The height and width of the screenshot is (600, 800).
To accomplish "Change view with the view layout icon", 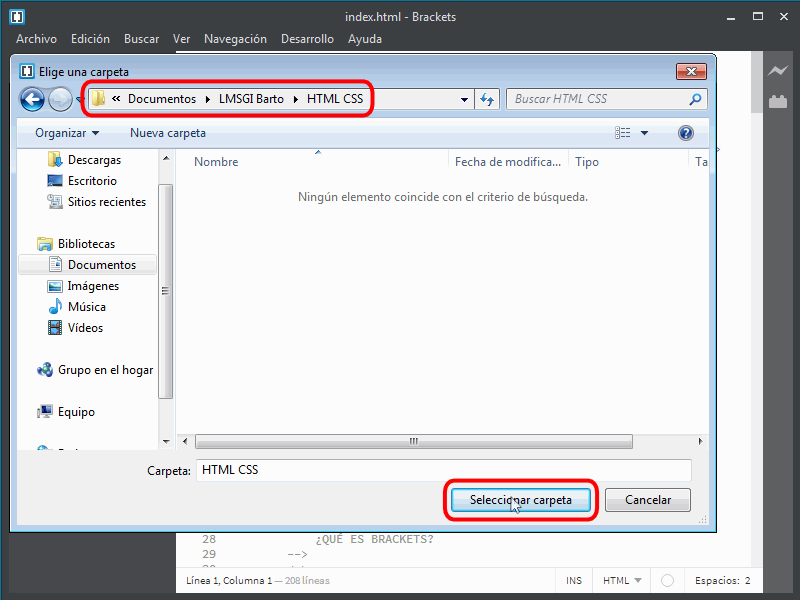I will tap(622, 133).
